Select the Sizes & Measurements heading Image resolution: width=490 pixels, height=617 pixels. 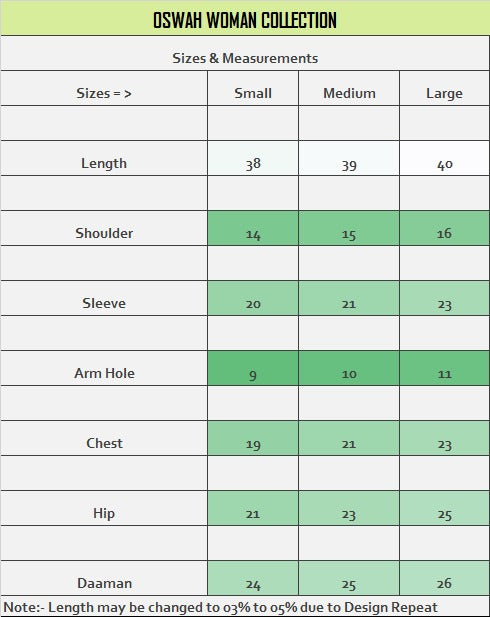click(245, 58)
